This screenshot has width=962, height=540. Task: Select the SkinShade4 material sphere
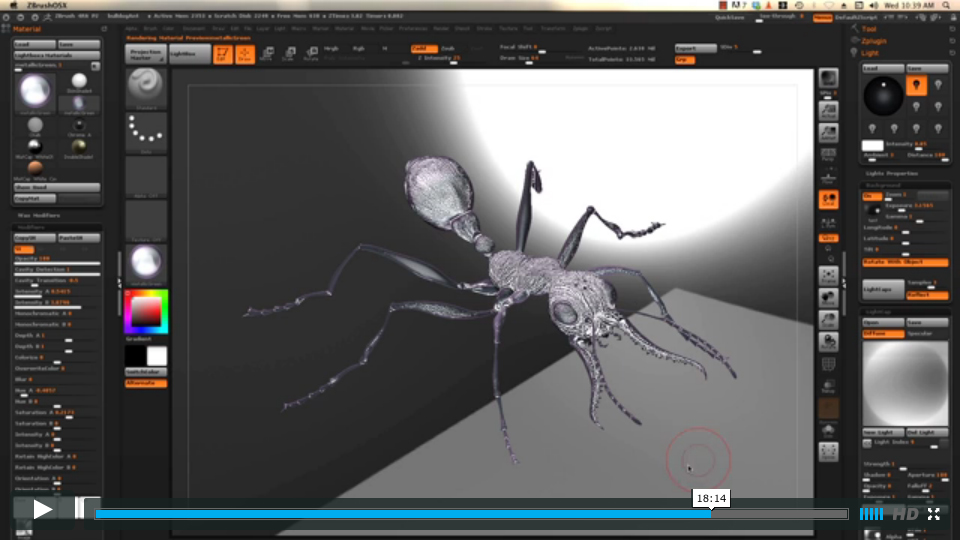(x=79, y=82)
